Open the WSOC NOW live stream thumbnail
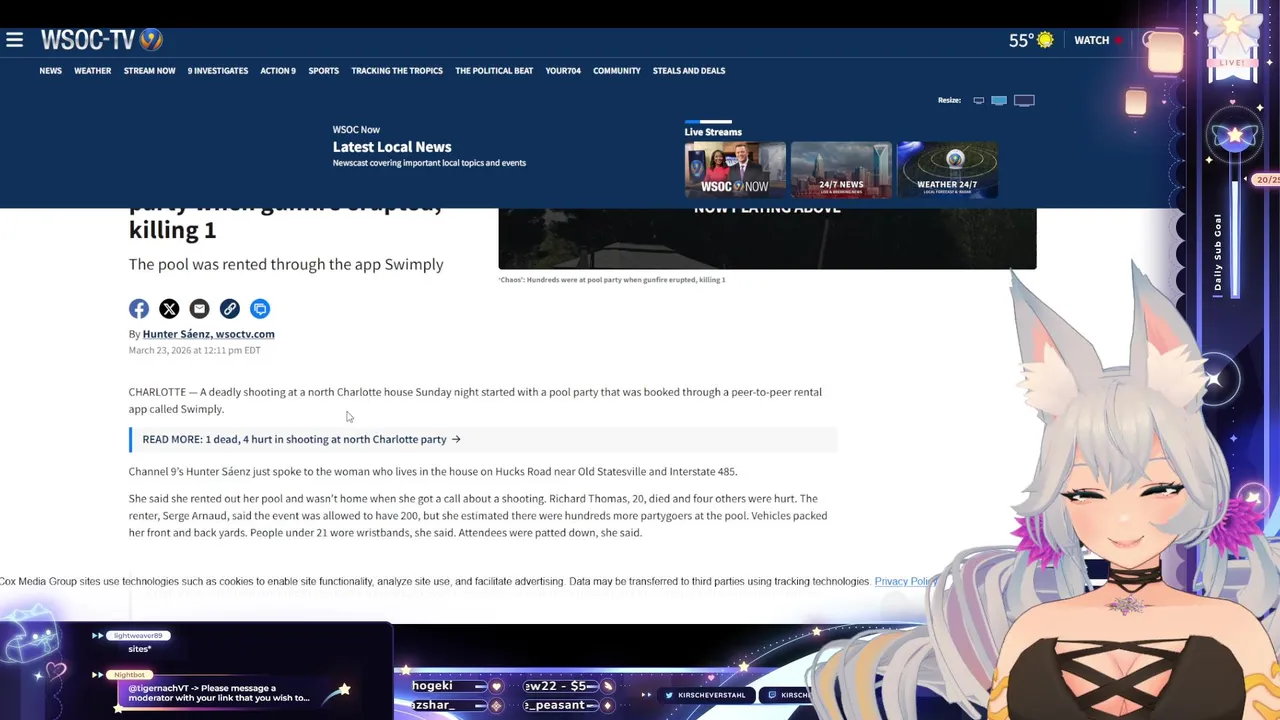The width and height of the screenshot is (1280, 720). click(x=735, y=169)
